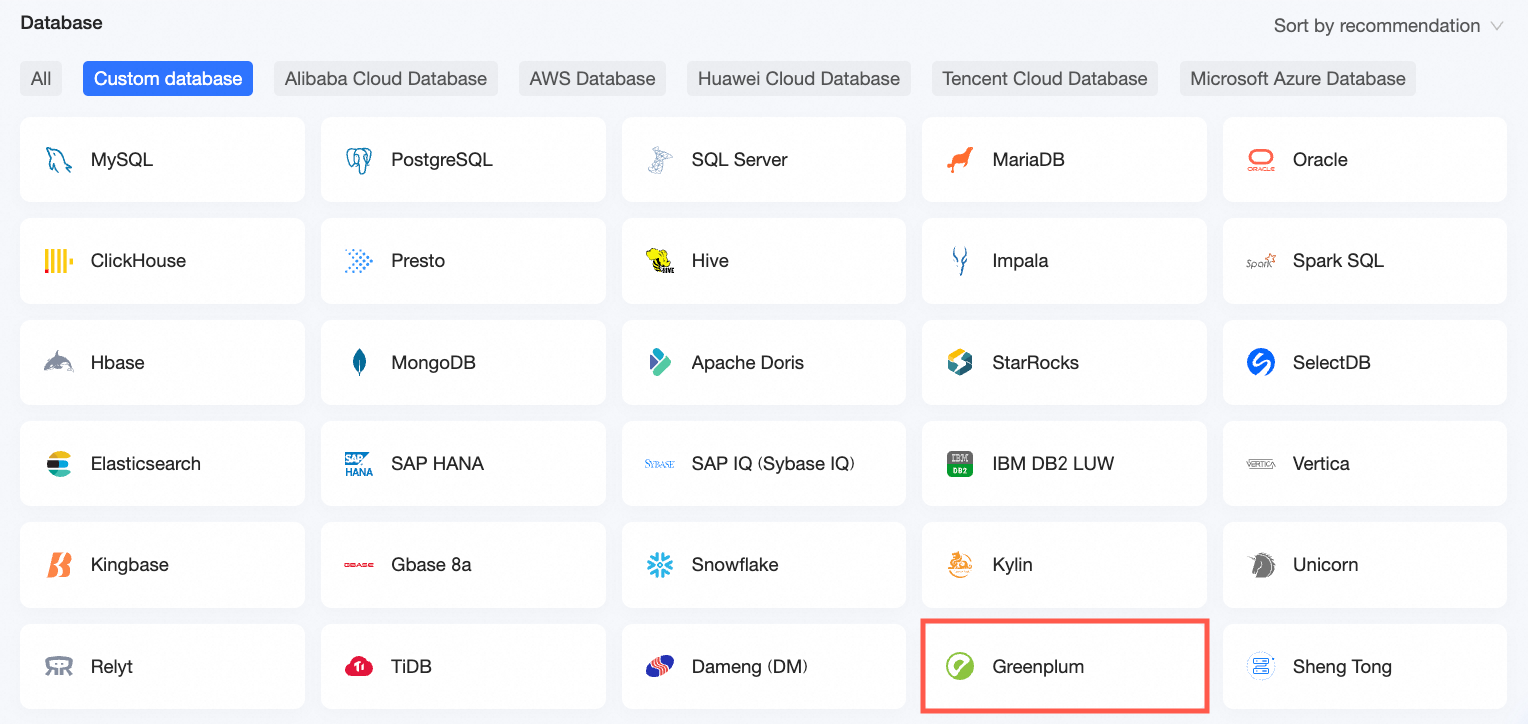
Task: Click the MySQL dolphin icon
Action: point(59,160)
